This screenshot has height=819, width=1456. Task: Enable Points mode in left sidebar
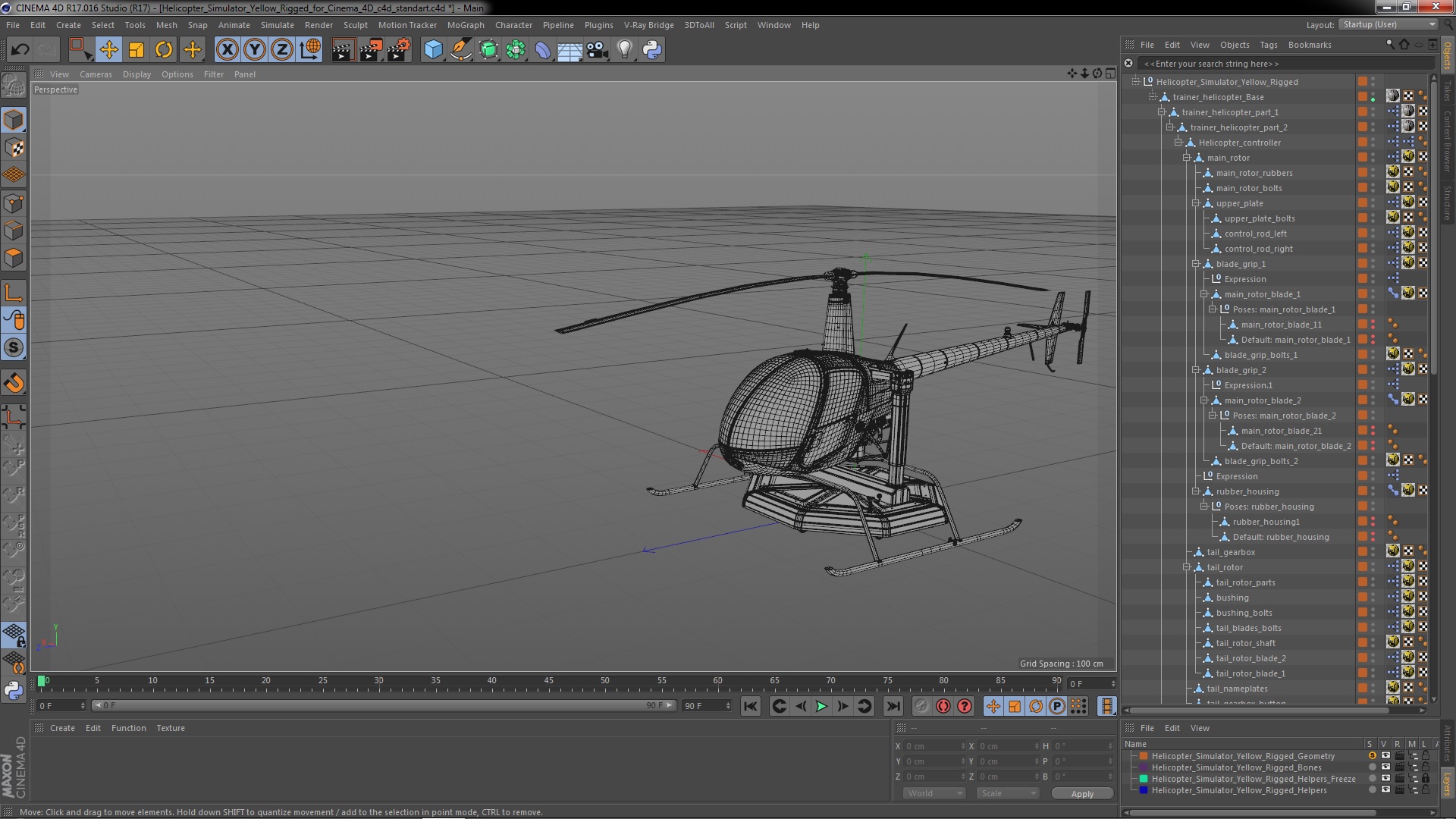pyautogui.click(x=14, y=203)
